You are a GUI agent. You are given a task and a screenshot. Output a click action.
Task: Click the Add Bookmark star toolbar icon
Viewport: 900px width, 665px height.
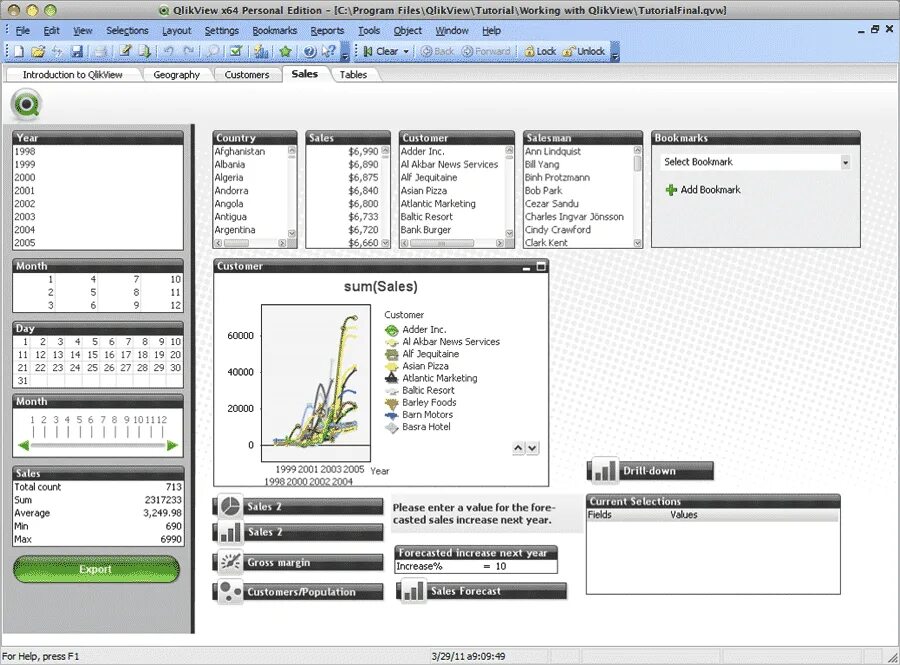[x=285, y=51]
